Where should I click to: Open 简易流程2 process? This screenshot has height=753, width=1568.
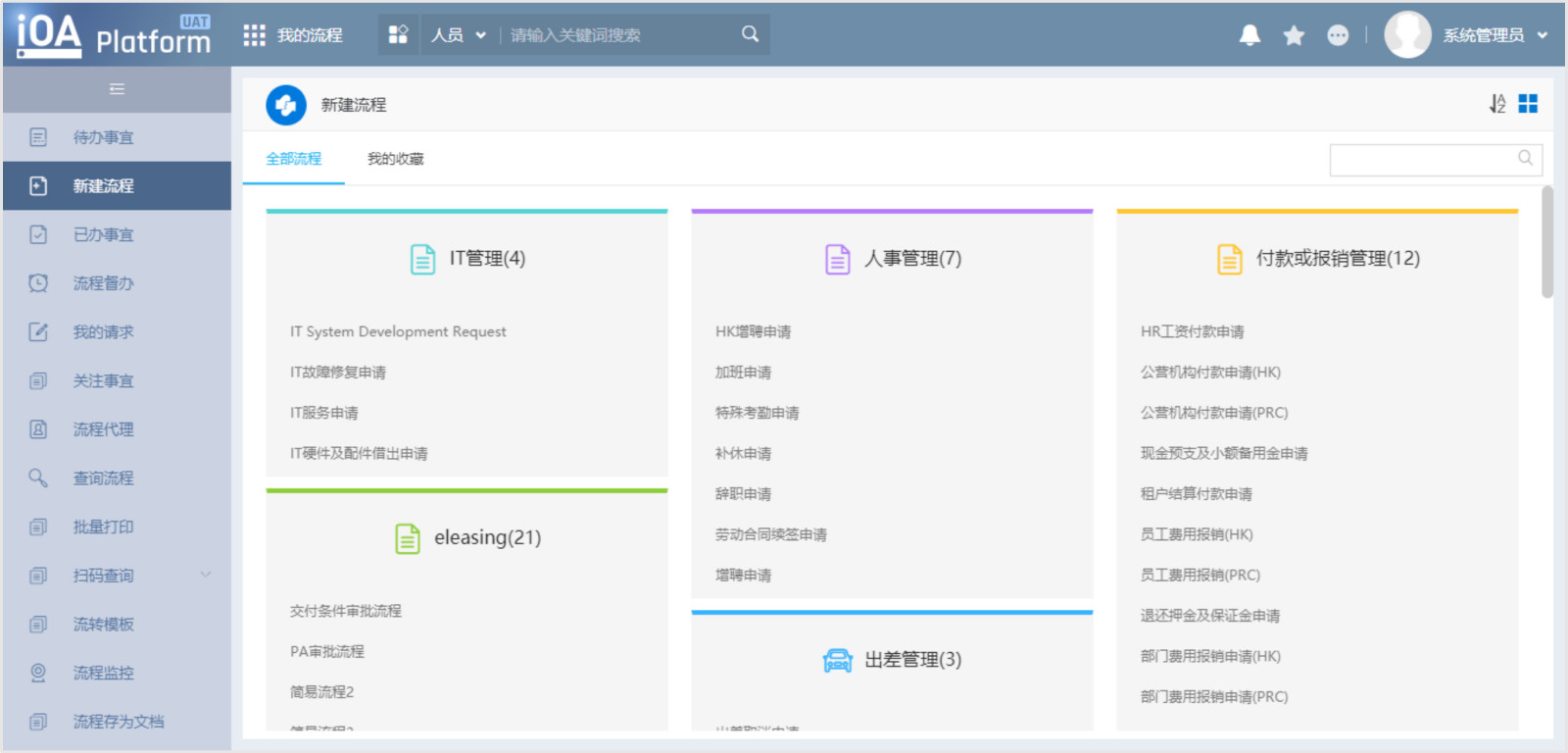point(321,692)
